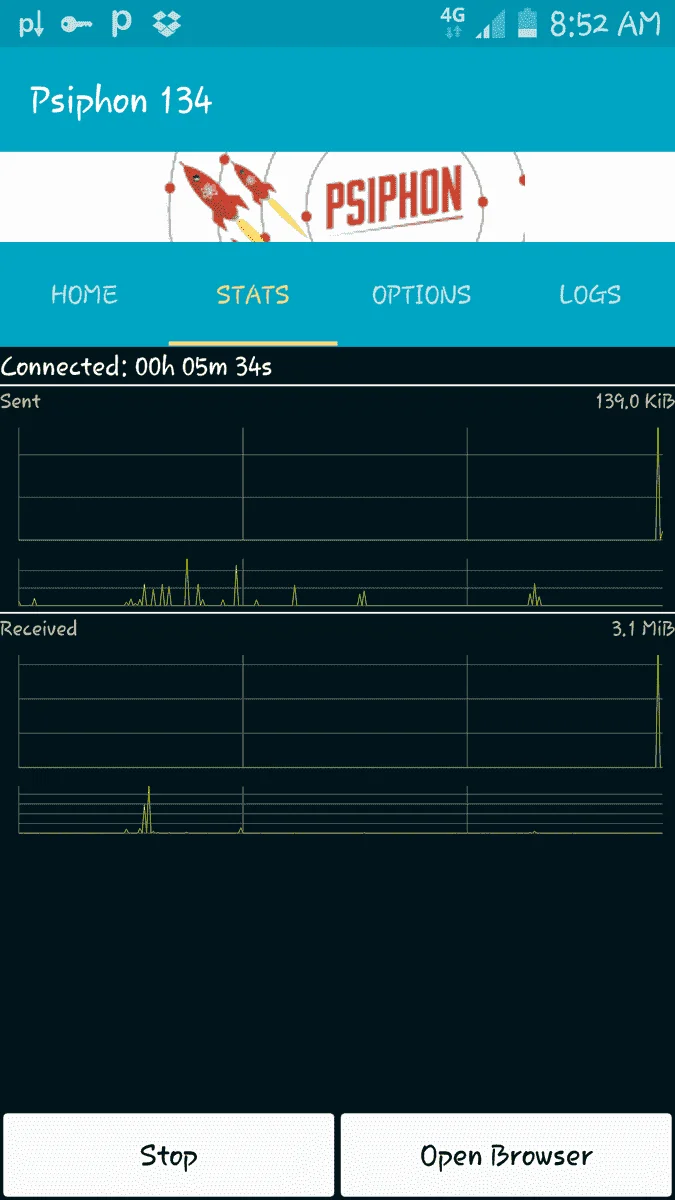
Task: Select the STATS tab
Action: [253, 295]
